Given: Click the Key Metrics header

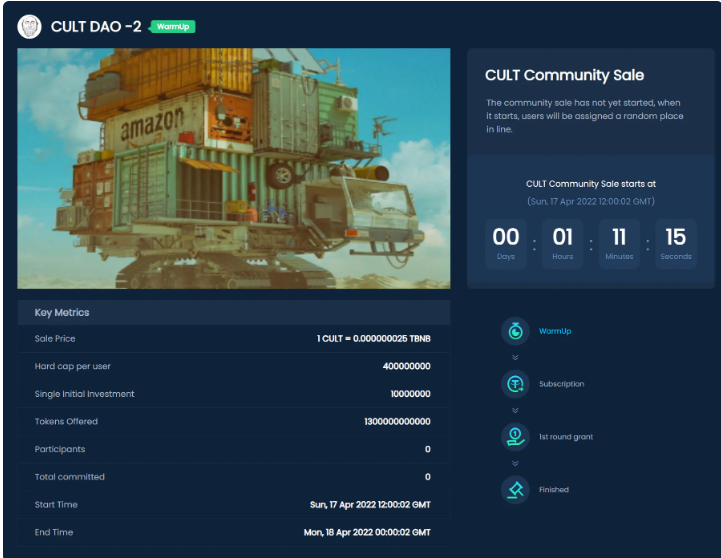Looking at the screenshot, I should 234,313.
